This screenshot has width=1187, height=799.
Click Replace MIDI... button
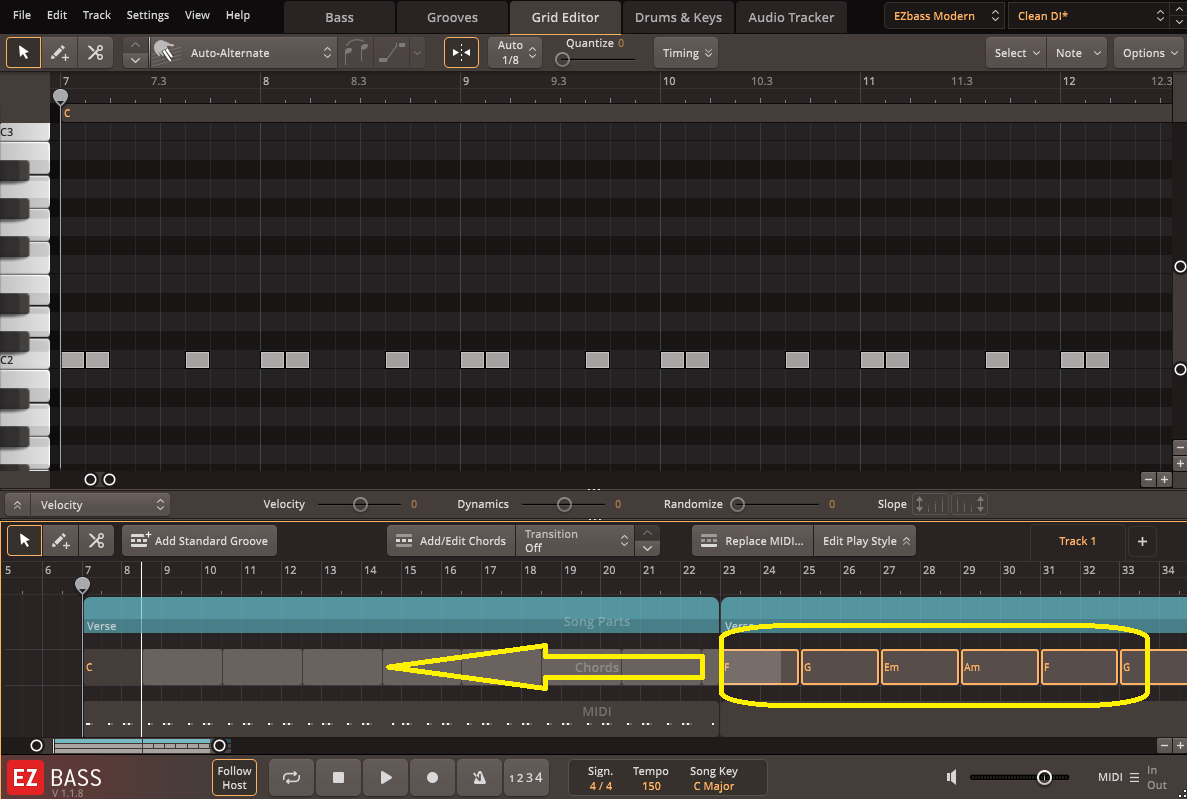752,541
